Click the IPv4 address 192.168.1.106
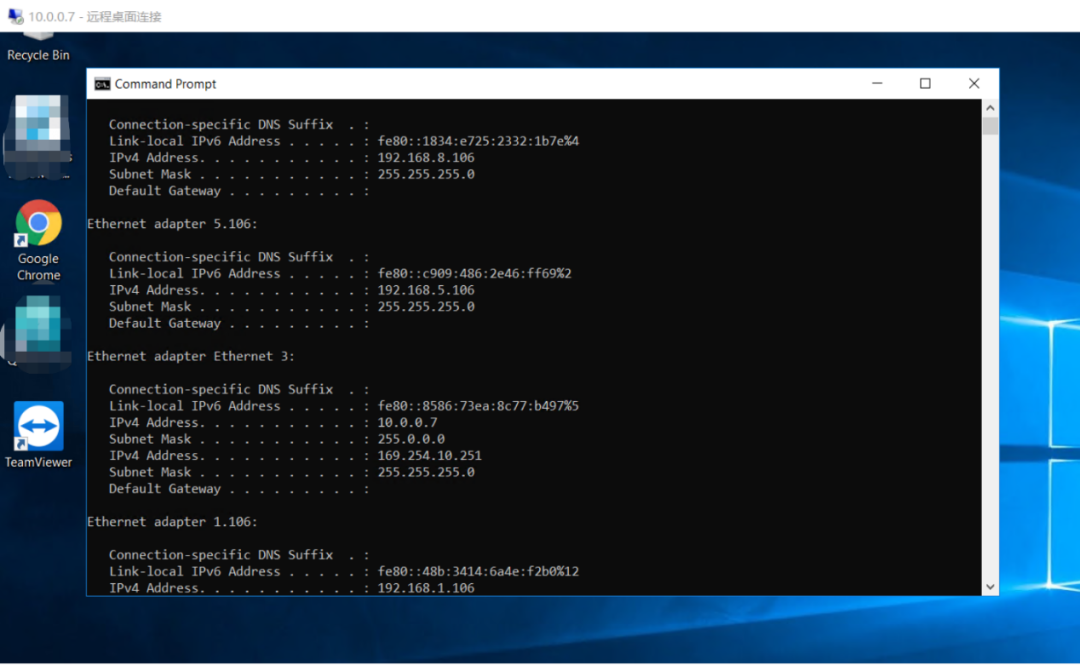Image resolution: width=1080 pixels, height=665 pixels. click(426, 588)
